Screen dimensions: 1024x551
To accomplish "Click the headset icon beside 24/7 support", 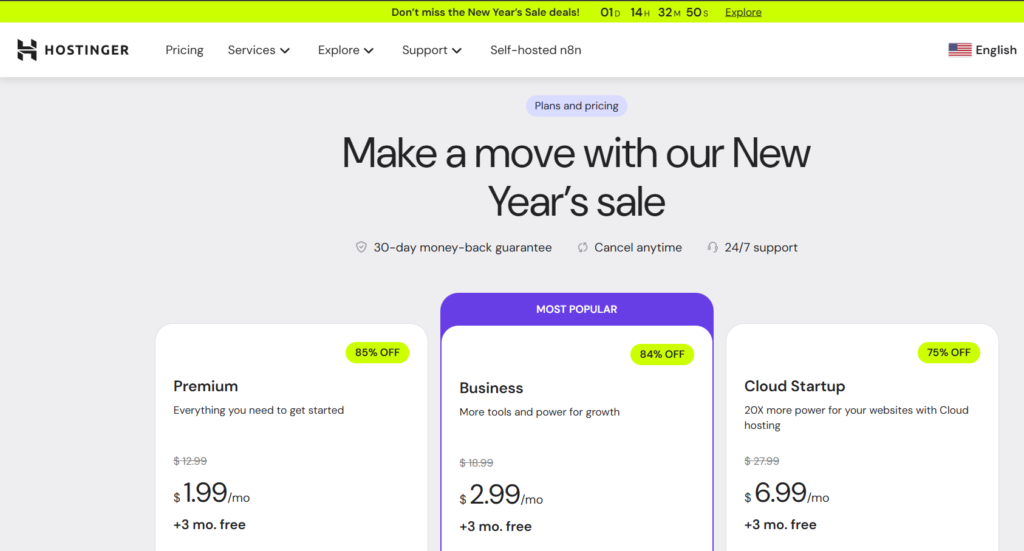I will 712,247.
